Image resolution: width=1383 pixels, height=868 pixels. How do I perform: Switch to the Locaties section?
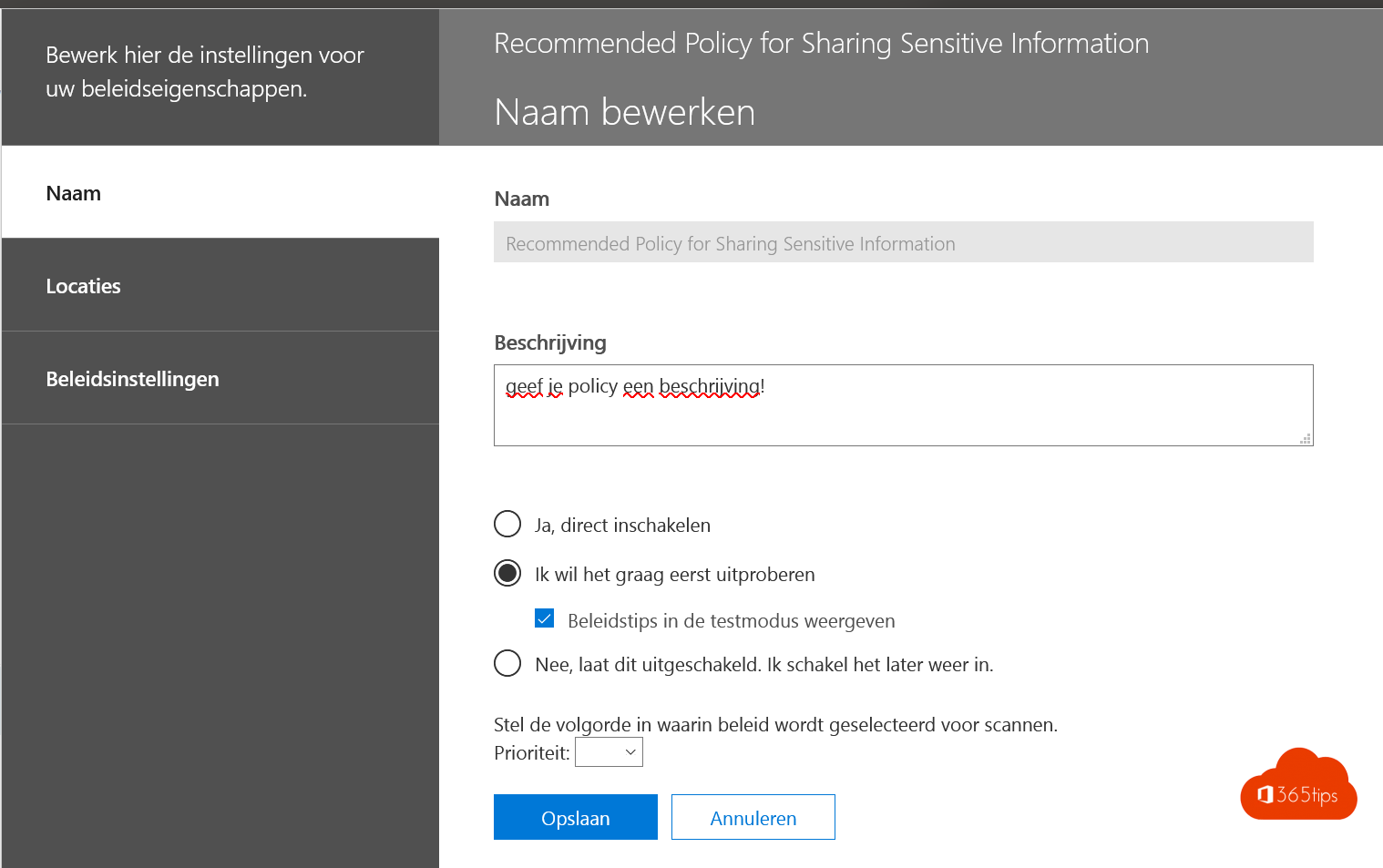[220, 285]
